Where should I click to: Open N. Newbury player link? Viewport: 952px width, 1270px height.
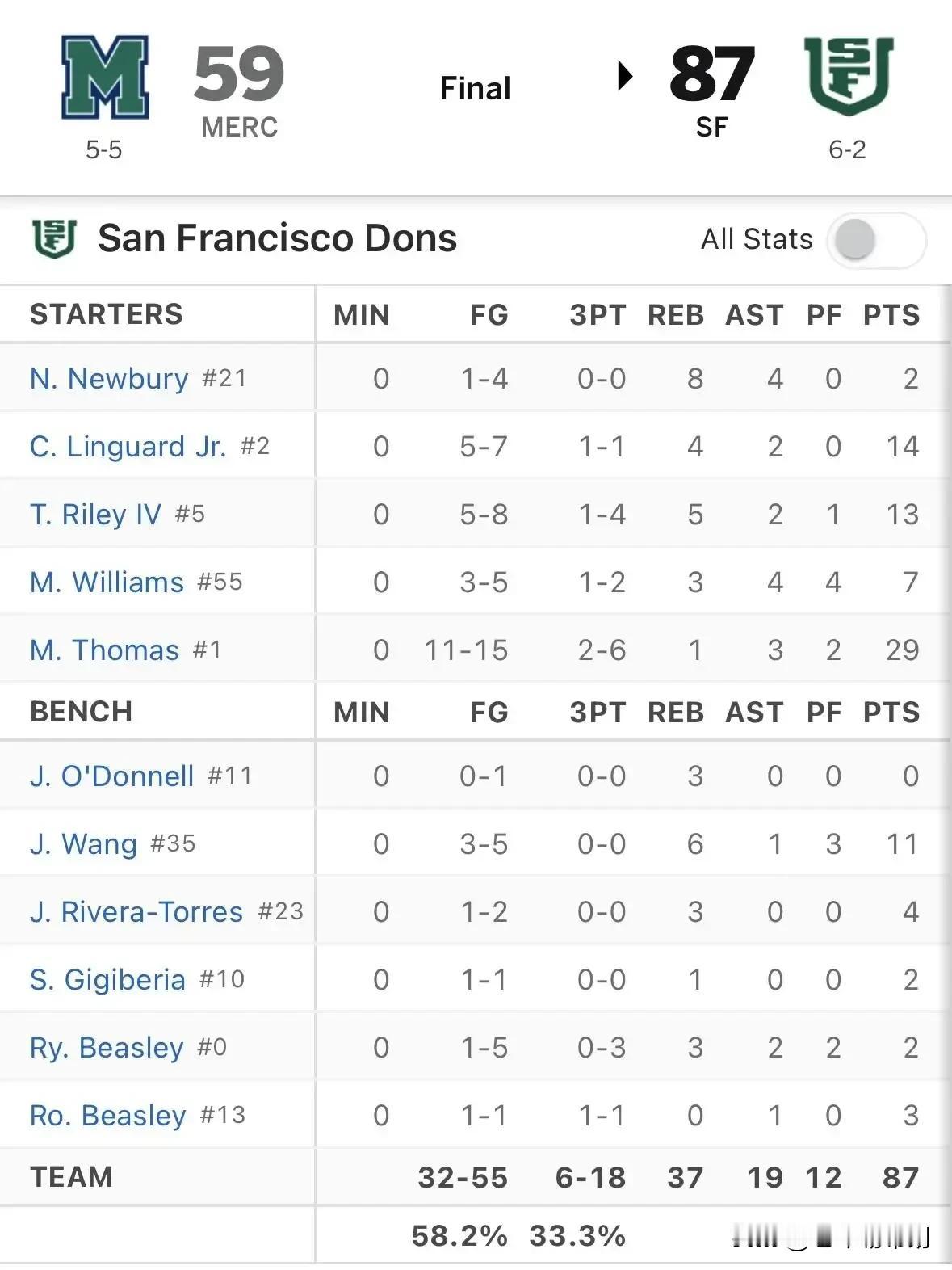109,378
